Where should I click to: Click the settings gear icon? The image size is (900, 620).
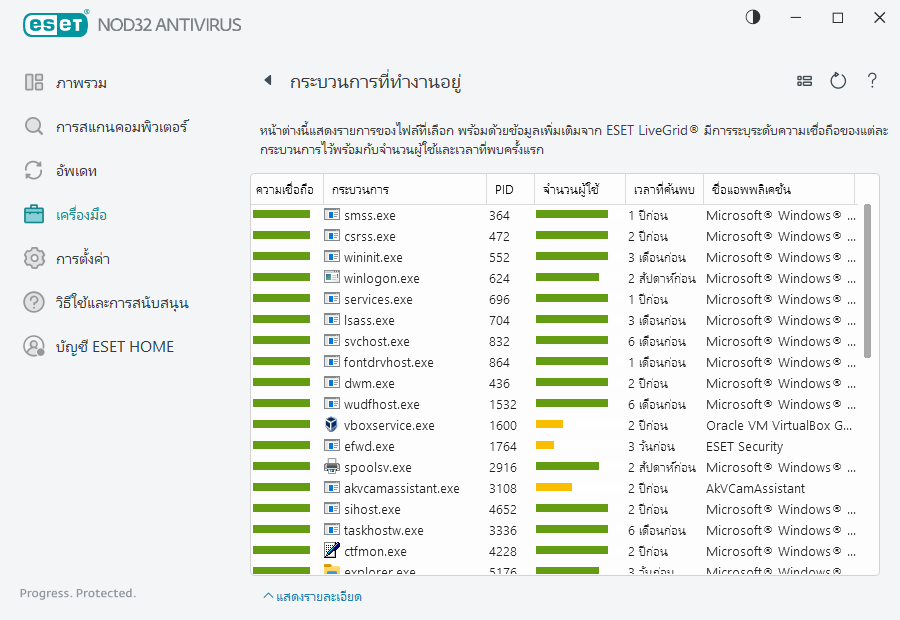34,258
